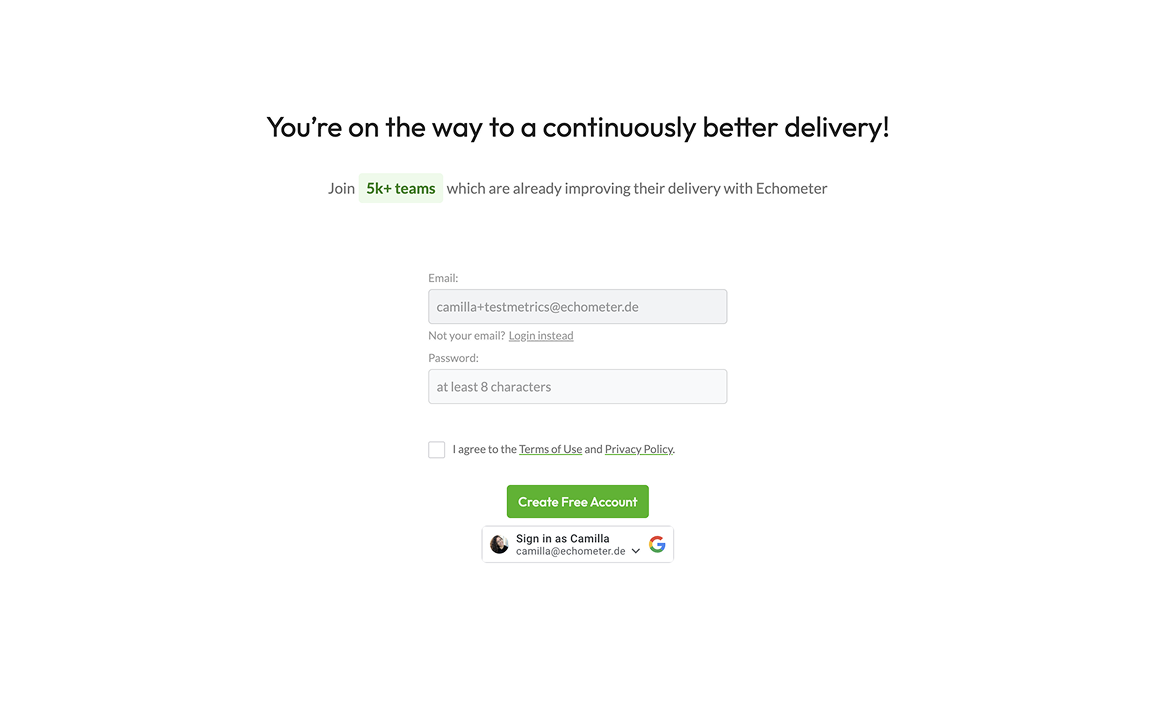The image size is (1166, 709).
Task: Click Camilla's profile avatar picture
Action: coord(499,544)
